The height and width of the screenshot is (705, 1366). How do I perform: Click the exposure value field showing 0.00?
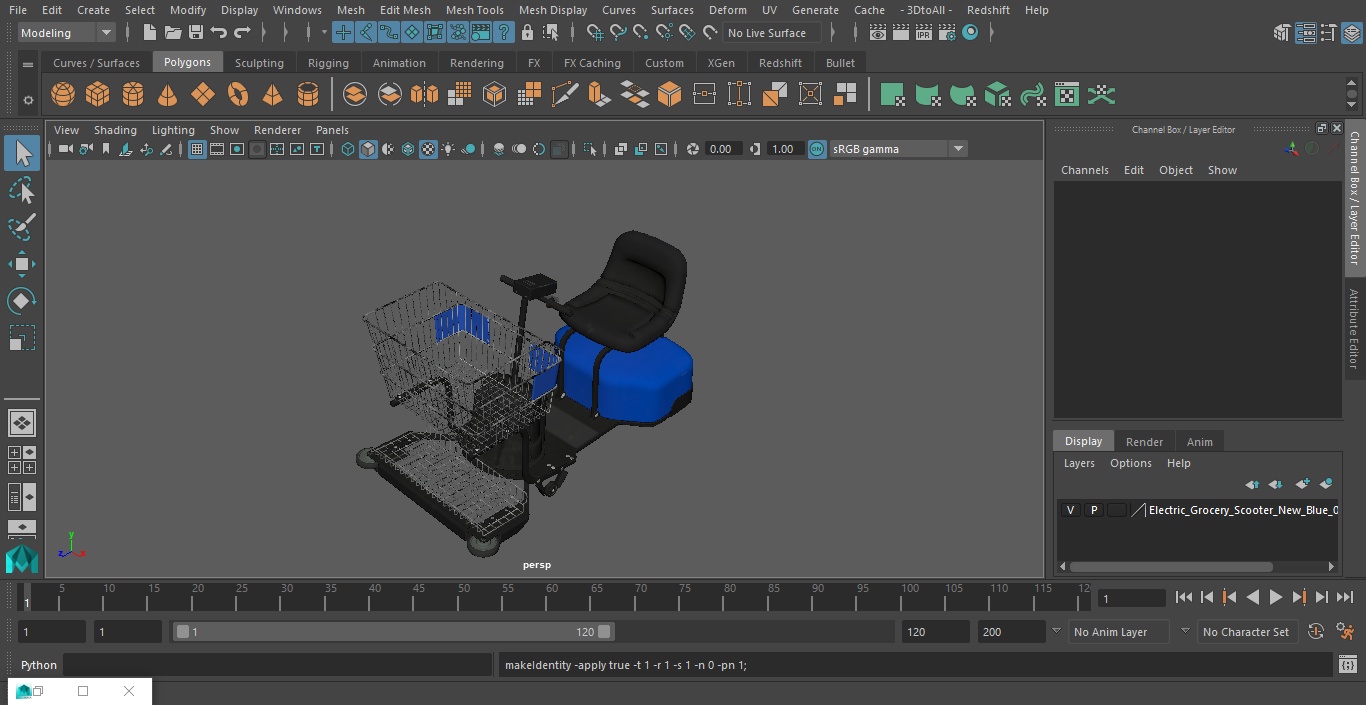[722, 149]
